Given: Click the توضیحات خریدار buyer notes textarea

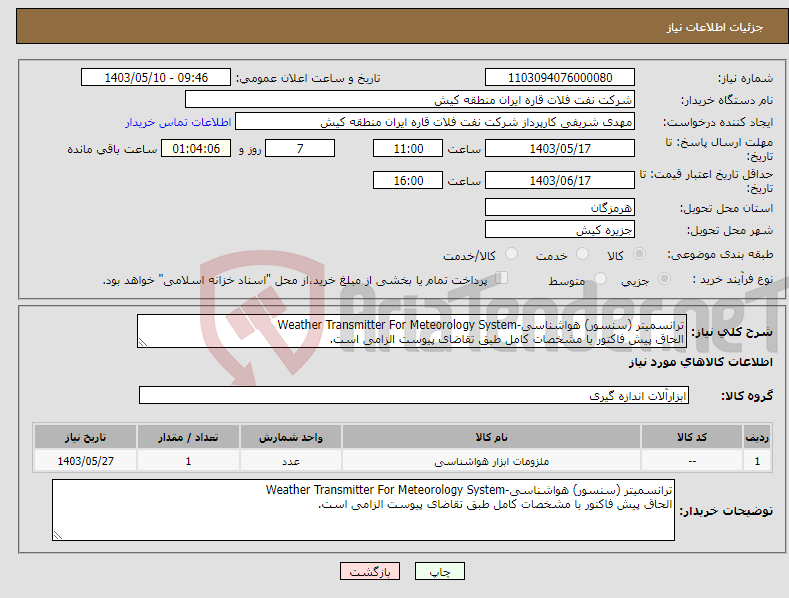Looking at the screenshot, I should 363,510.
